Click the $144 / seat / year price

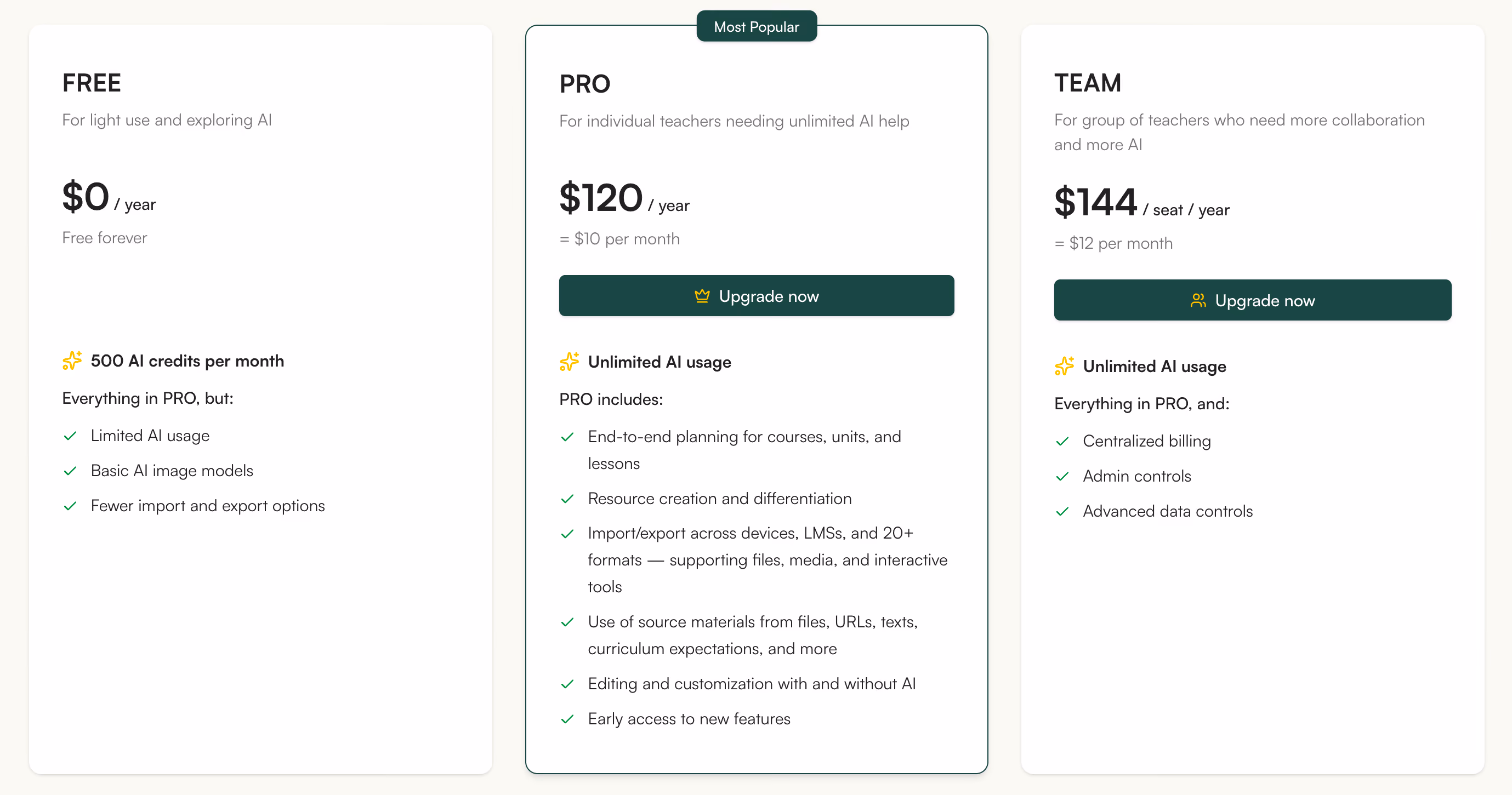tap(1141, 202)
